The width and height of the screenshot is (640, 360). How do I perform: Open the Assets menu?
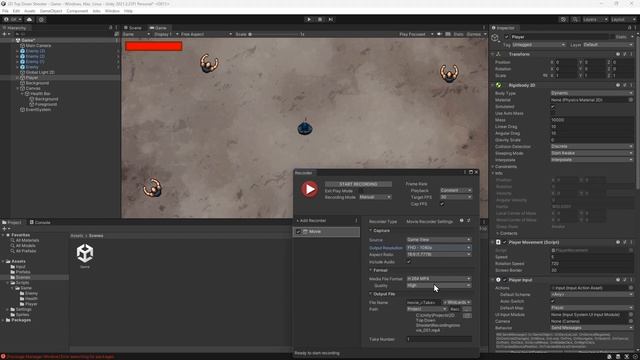[29, 11]
